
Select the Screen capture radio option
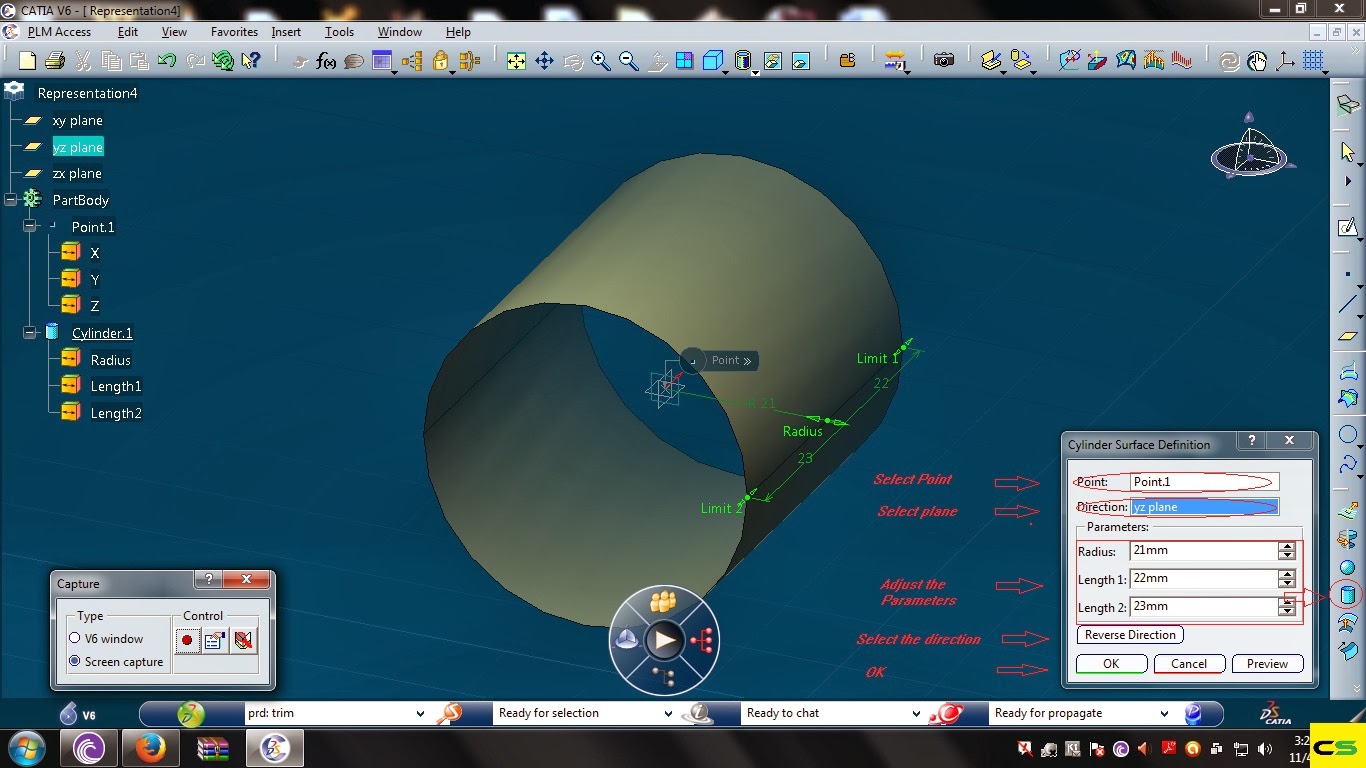pos(74,661)
